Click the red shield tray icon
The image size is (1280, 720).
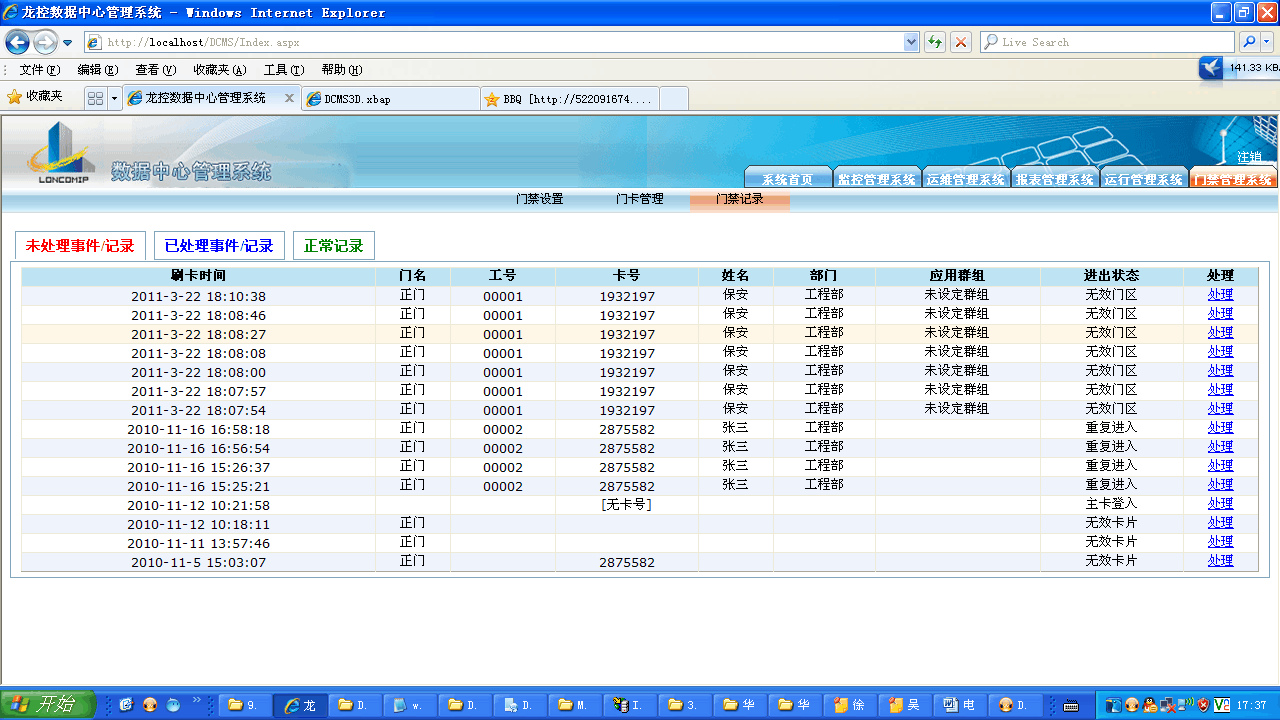point(1203,705)
